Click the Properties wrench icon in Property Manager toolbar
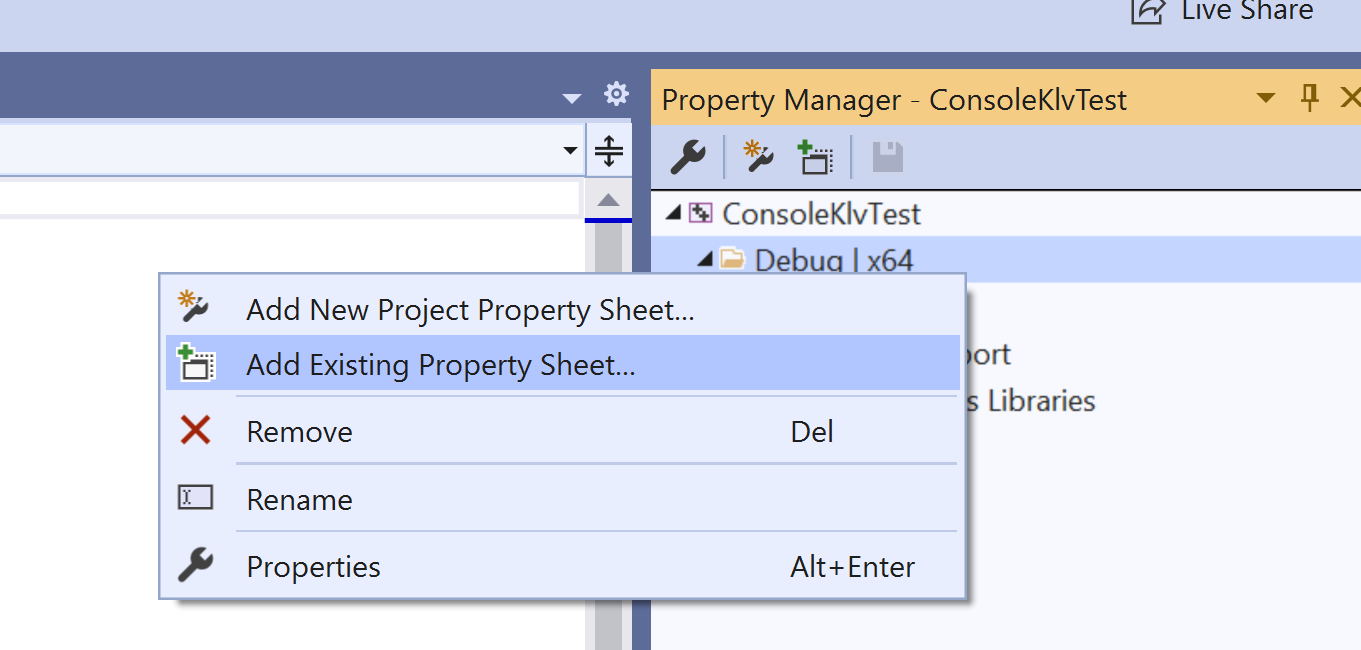 pyautogui.click(x=686, y=156)
